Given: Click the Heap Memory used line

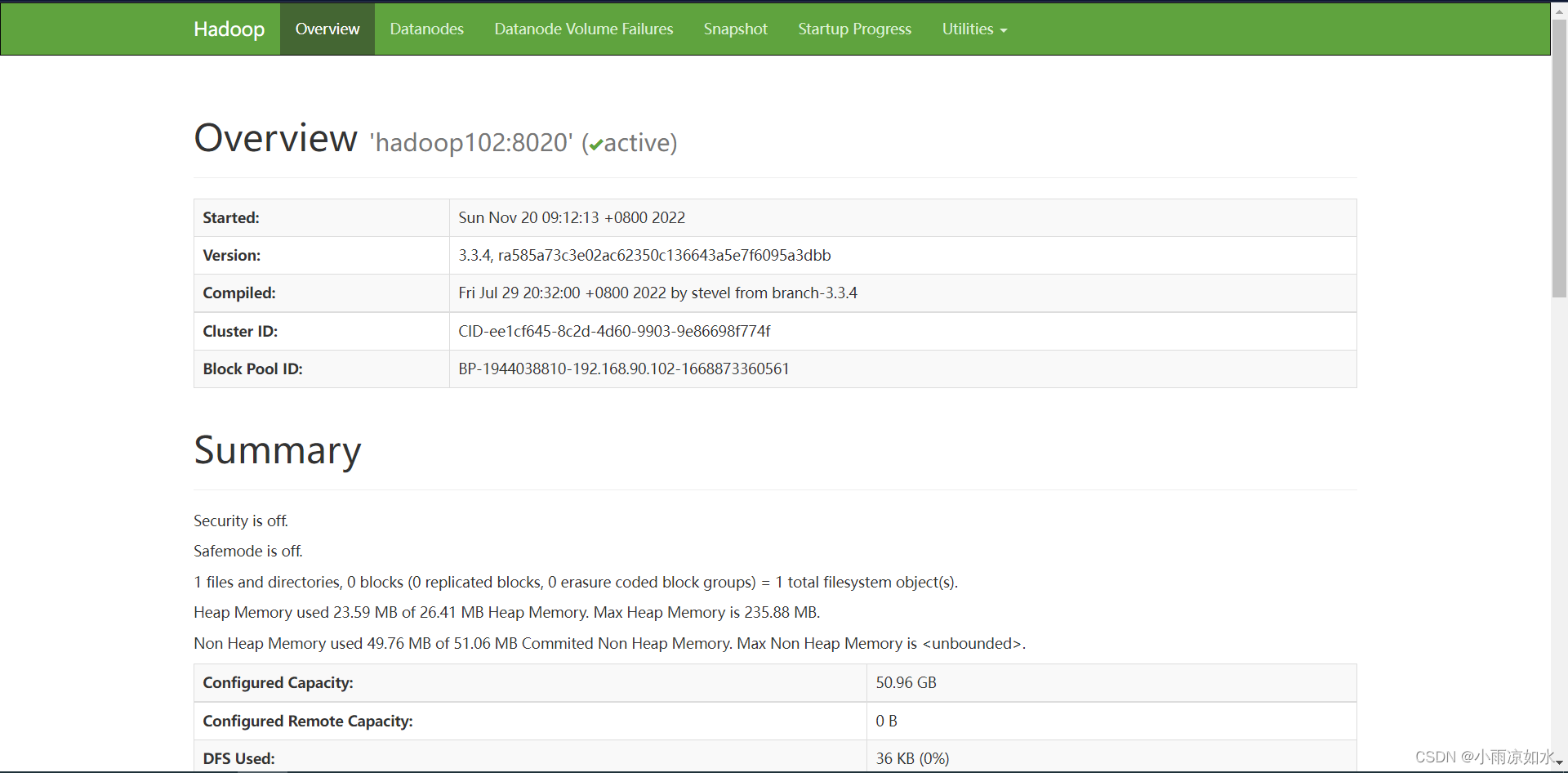Looking at the screenshot, I should [507, 613].
